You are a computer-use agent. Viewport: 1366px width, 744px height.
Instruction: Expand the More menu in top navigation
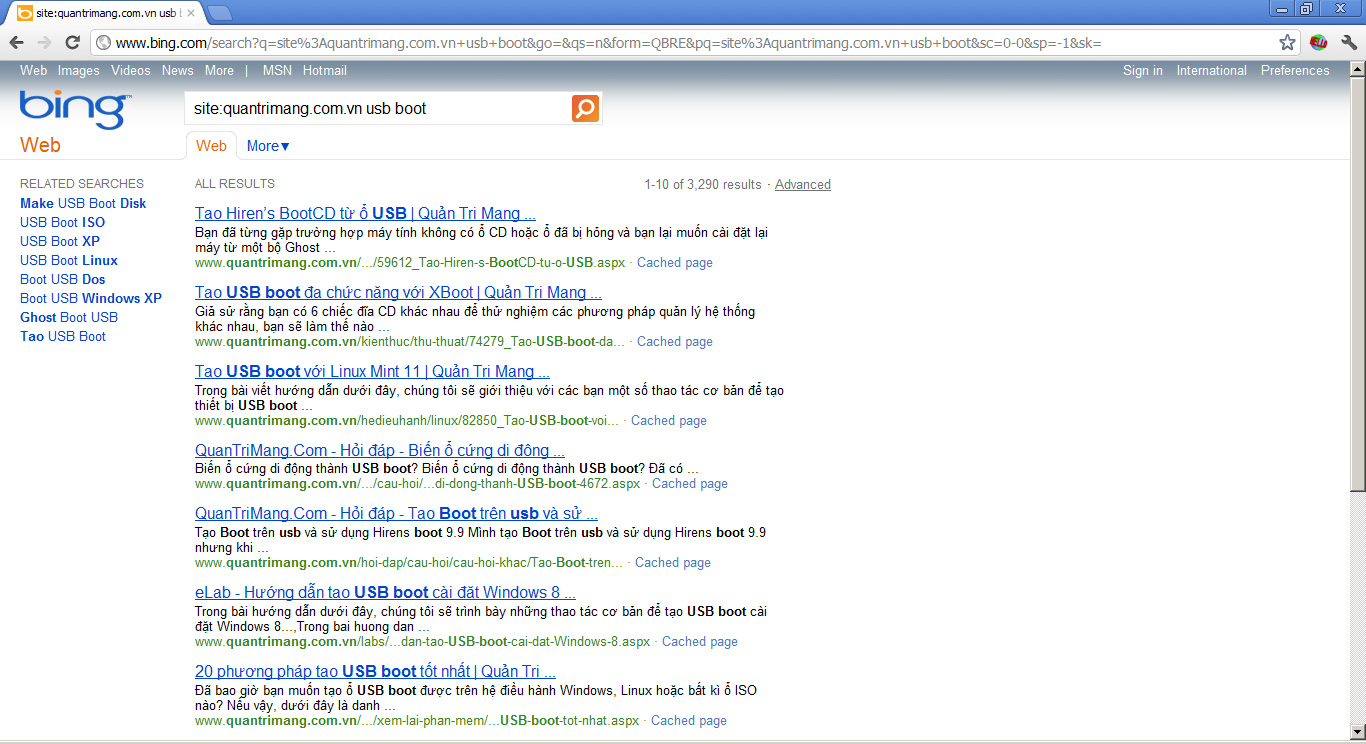point(219,70)
